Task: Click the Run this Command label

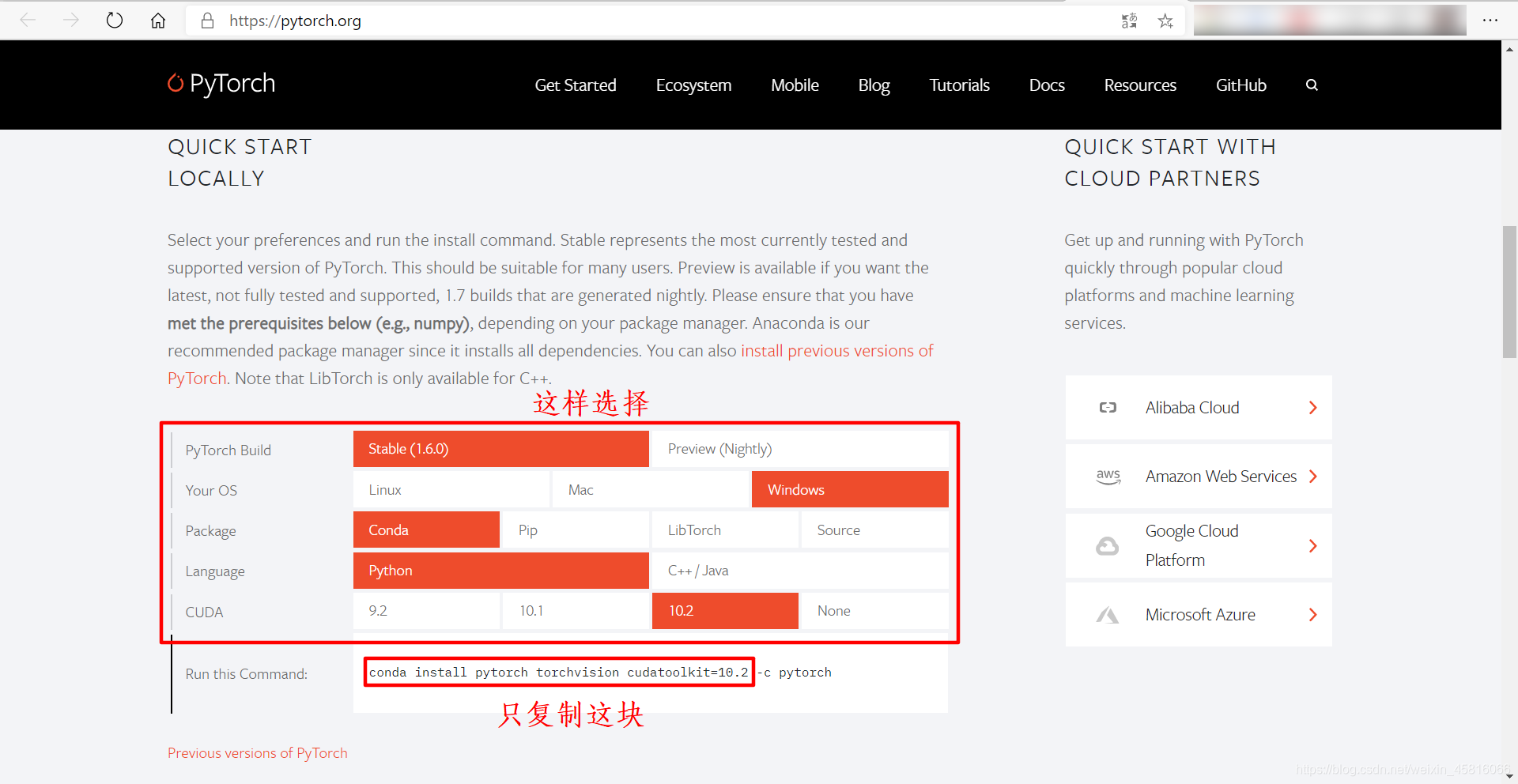Action: coord(247,674)
